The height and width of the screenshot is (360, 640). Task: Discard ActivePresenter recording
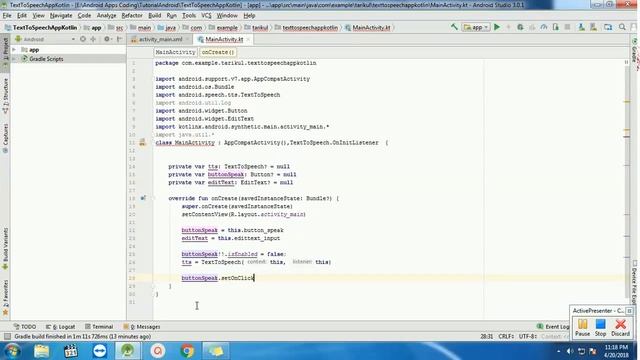[620, 327]
